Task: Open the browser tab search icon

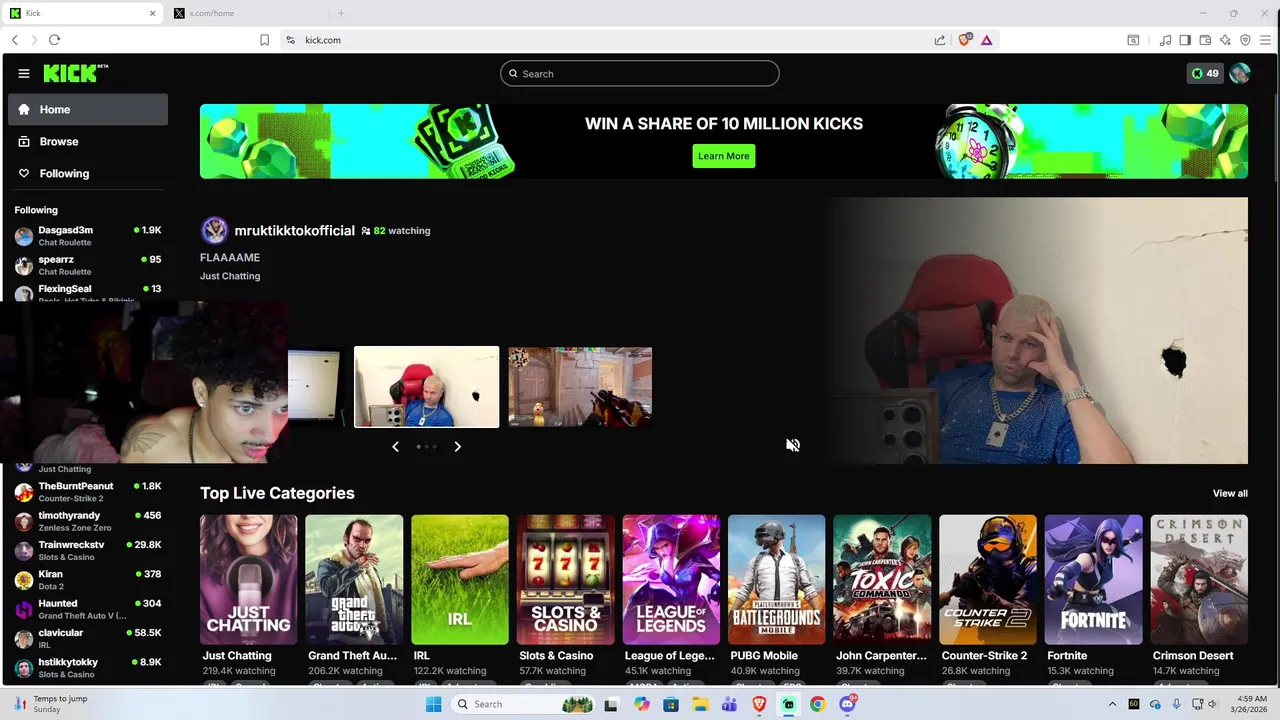Action: [1133, 40]
